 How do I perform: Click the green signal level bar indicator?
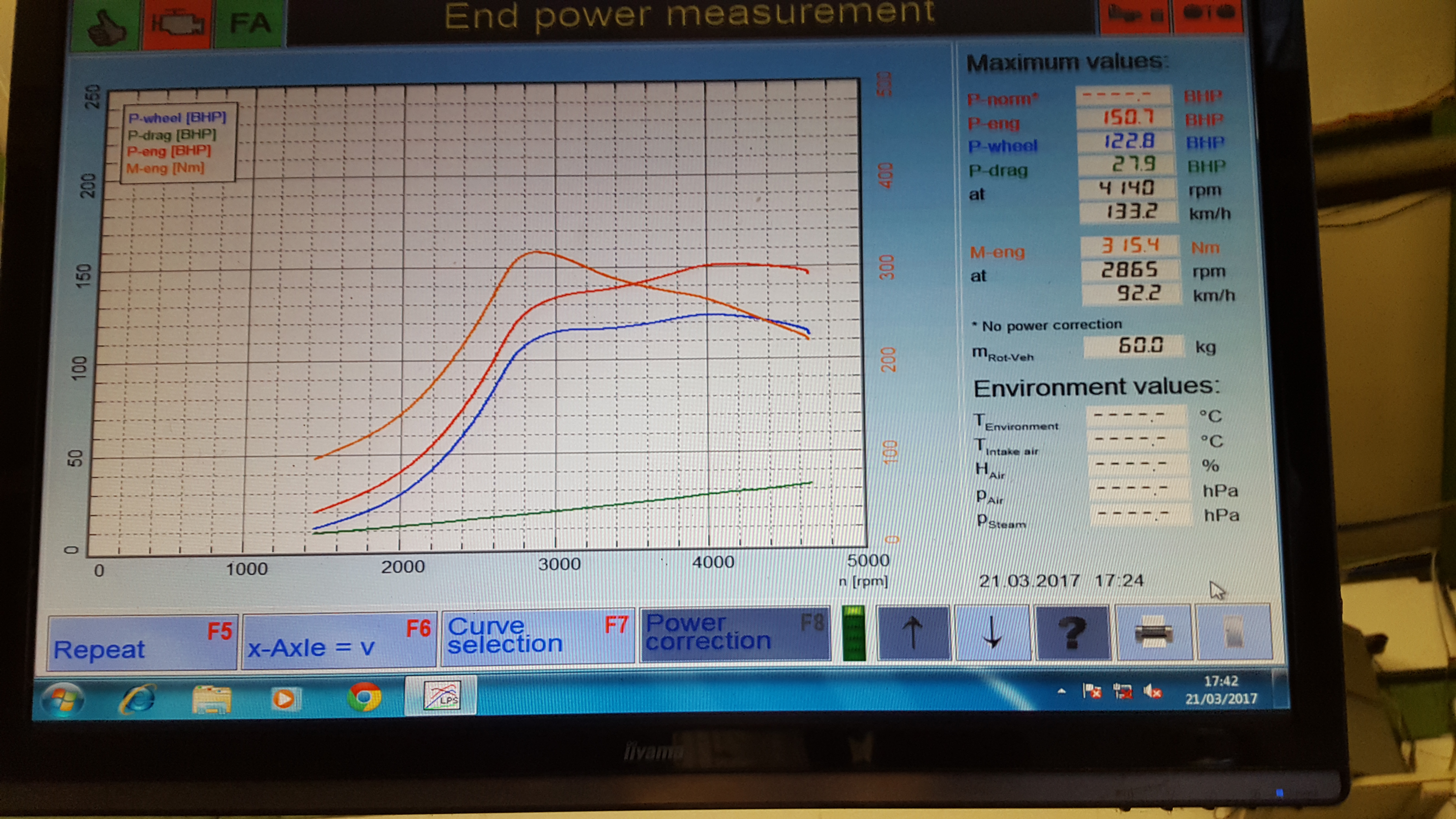click(x=854, y=633)
